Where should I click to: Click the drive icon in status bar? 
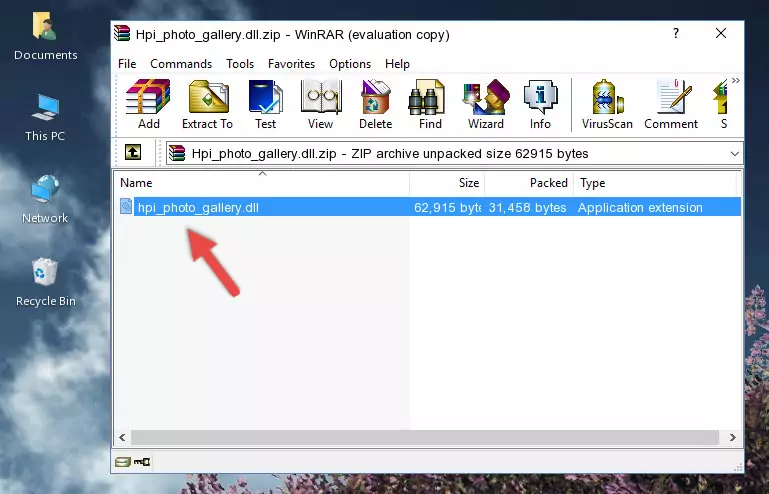[123, 462]
